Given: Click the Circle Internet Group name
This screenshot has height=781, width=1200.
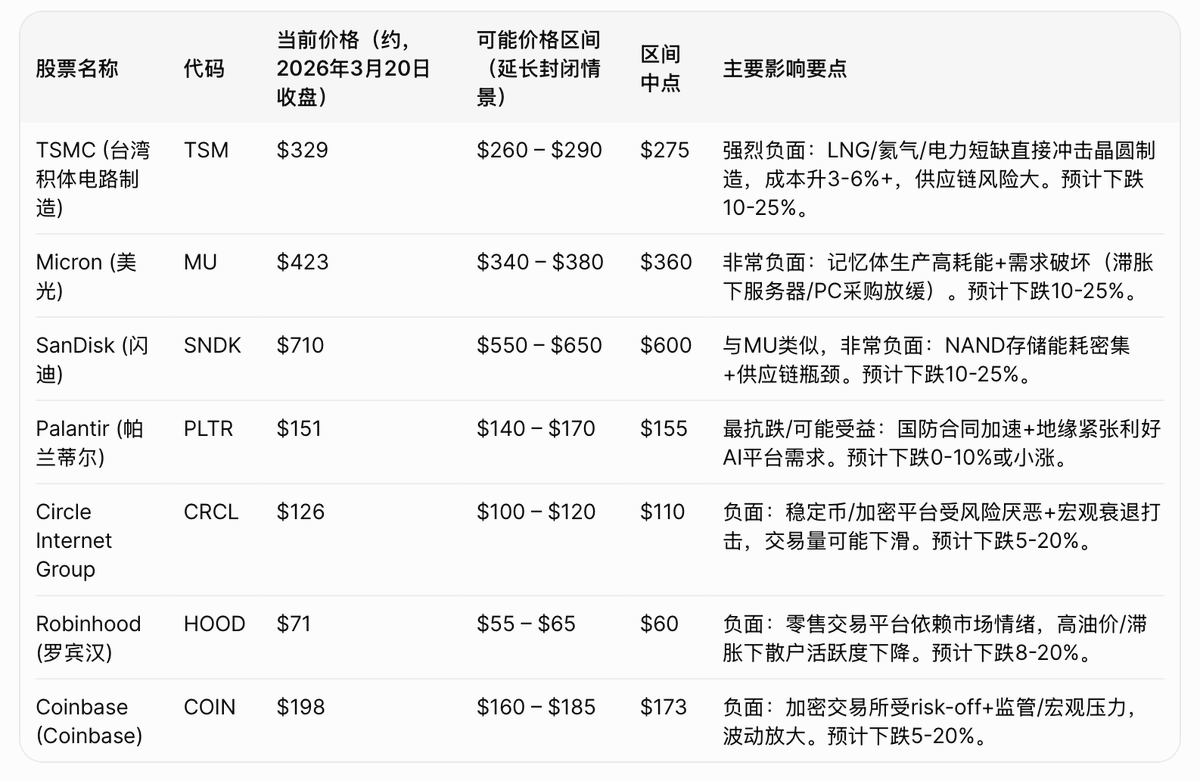Looking at the screenshot, I should point(74,540).
